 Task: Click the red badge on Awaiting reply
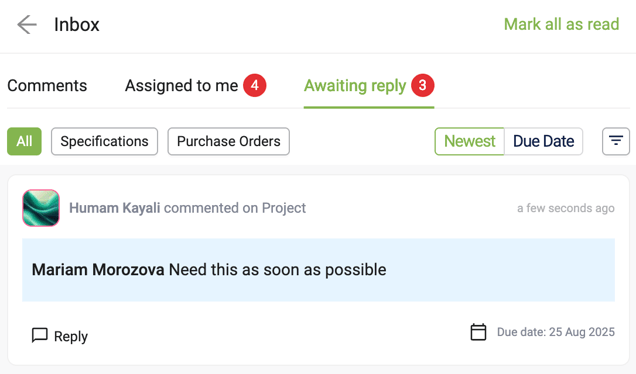(423, 85)
